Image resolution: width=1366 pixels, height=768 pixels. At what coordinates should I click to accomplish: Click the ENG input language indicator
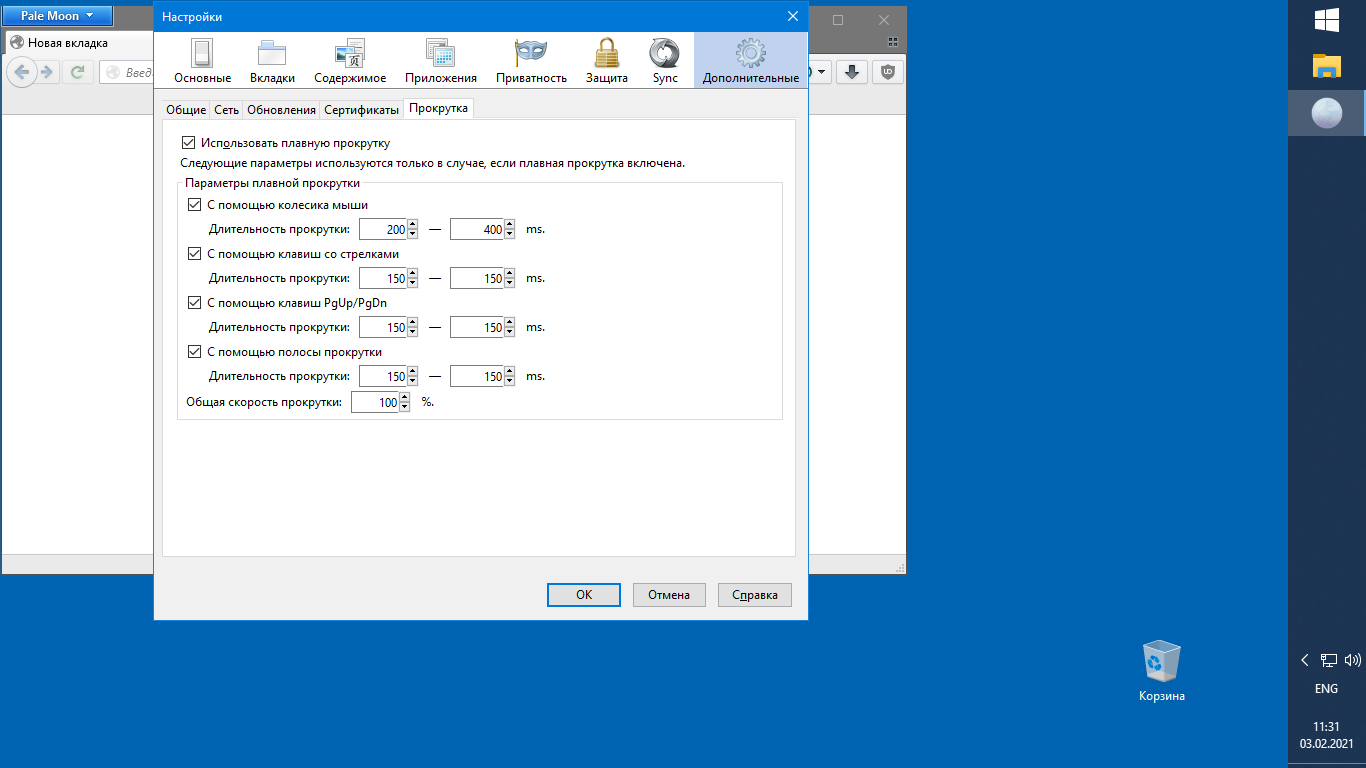(x=1326, y=689)
